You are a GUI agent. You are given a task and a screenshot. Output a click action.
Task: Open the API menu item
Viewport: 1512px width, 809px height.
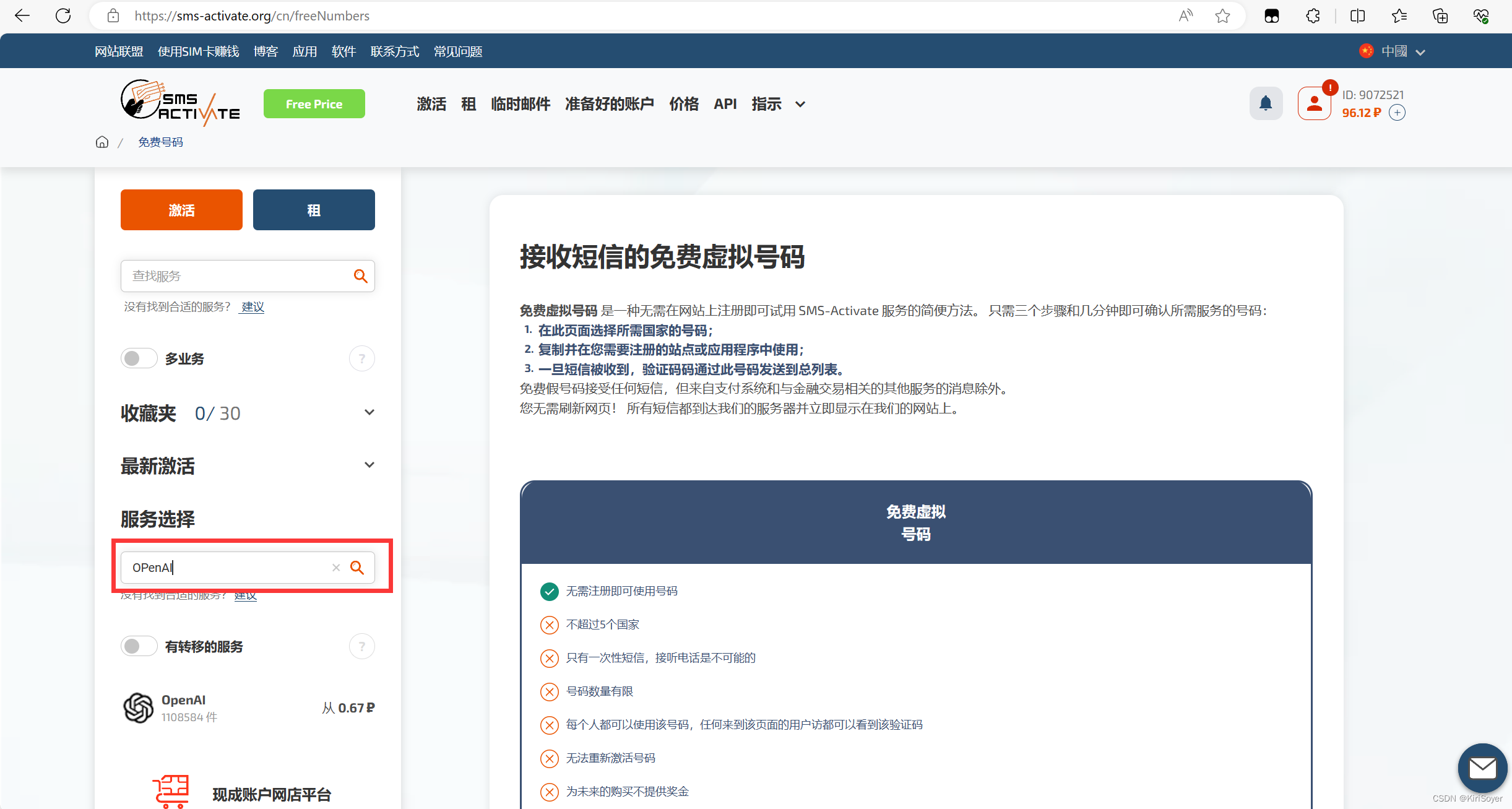coord(725,104)
